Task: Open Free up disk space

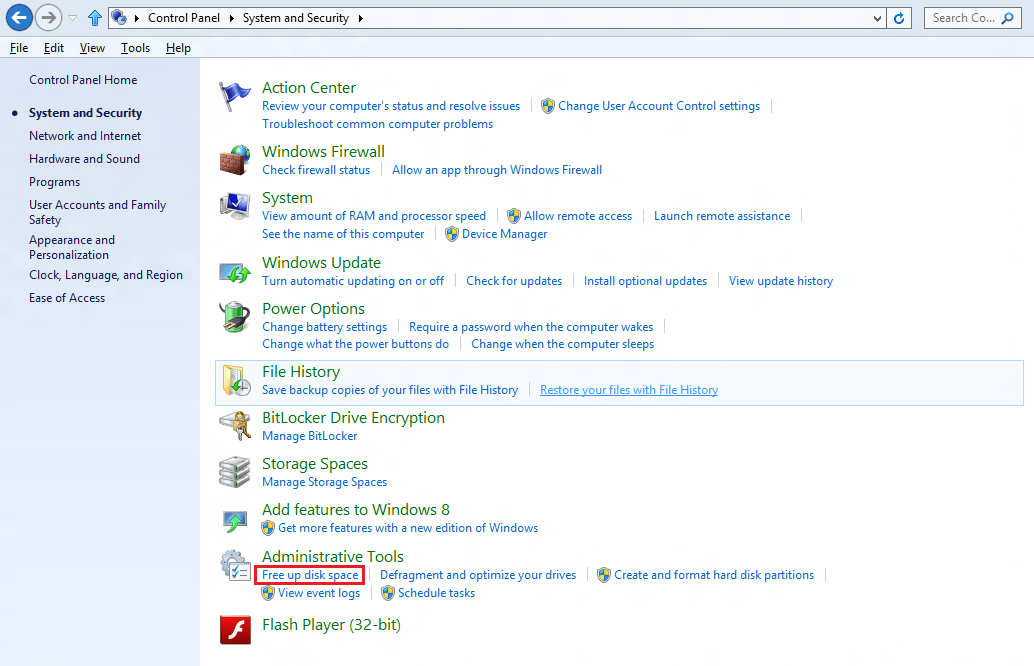Action: [310, 575]
